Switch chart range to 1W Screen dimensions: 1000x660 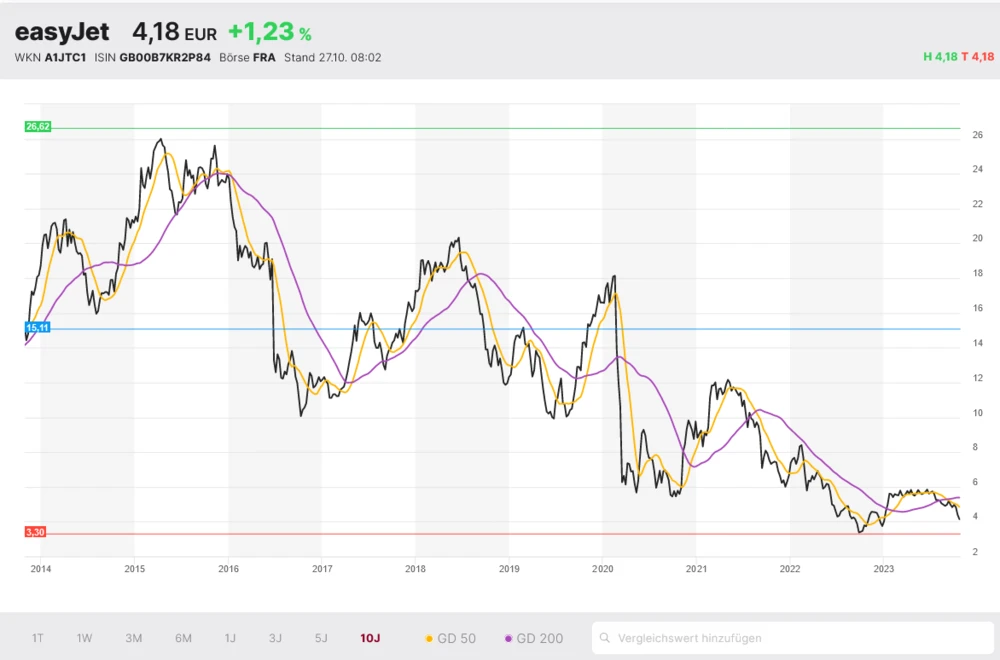[84, 638]
